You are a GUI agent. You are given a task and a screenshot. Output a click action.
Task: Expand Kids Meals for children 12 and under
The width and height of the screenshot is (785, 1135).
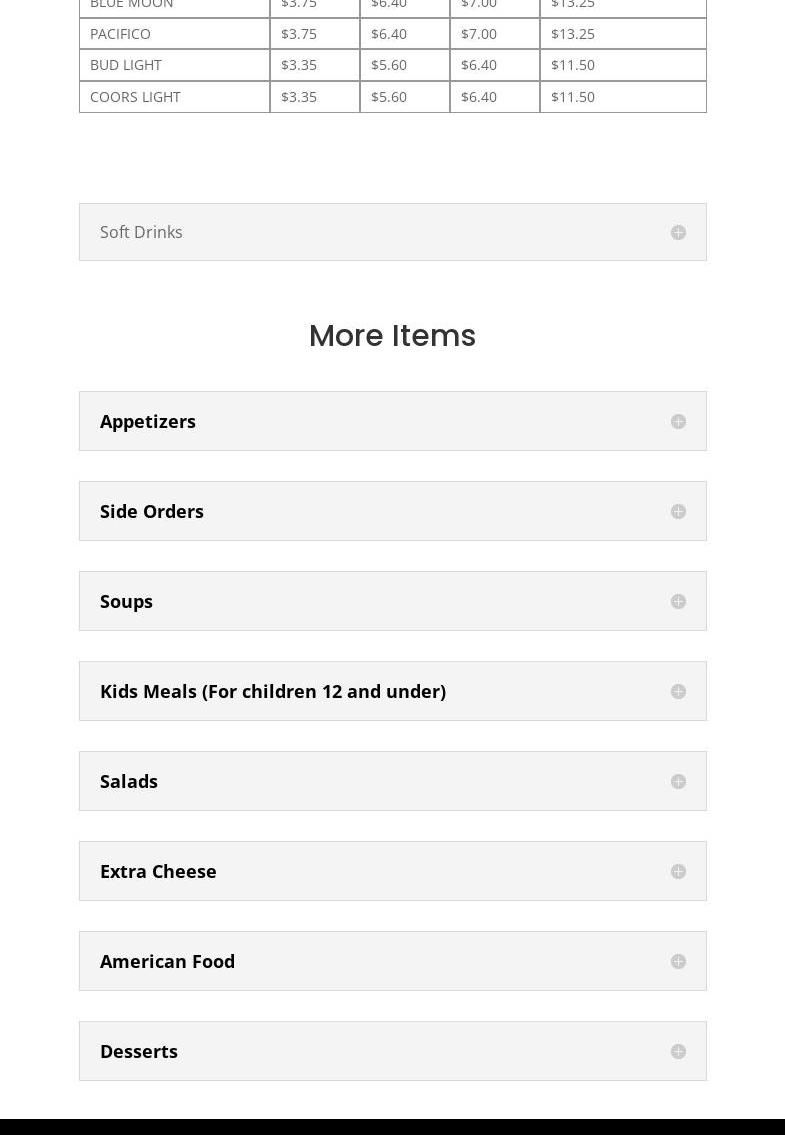coord(273,691)
